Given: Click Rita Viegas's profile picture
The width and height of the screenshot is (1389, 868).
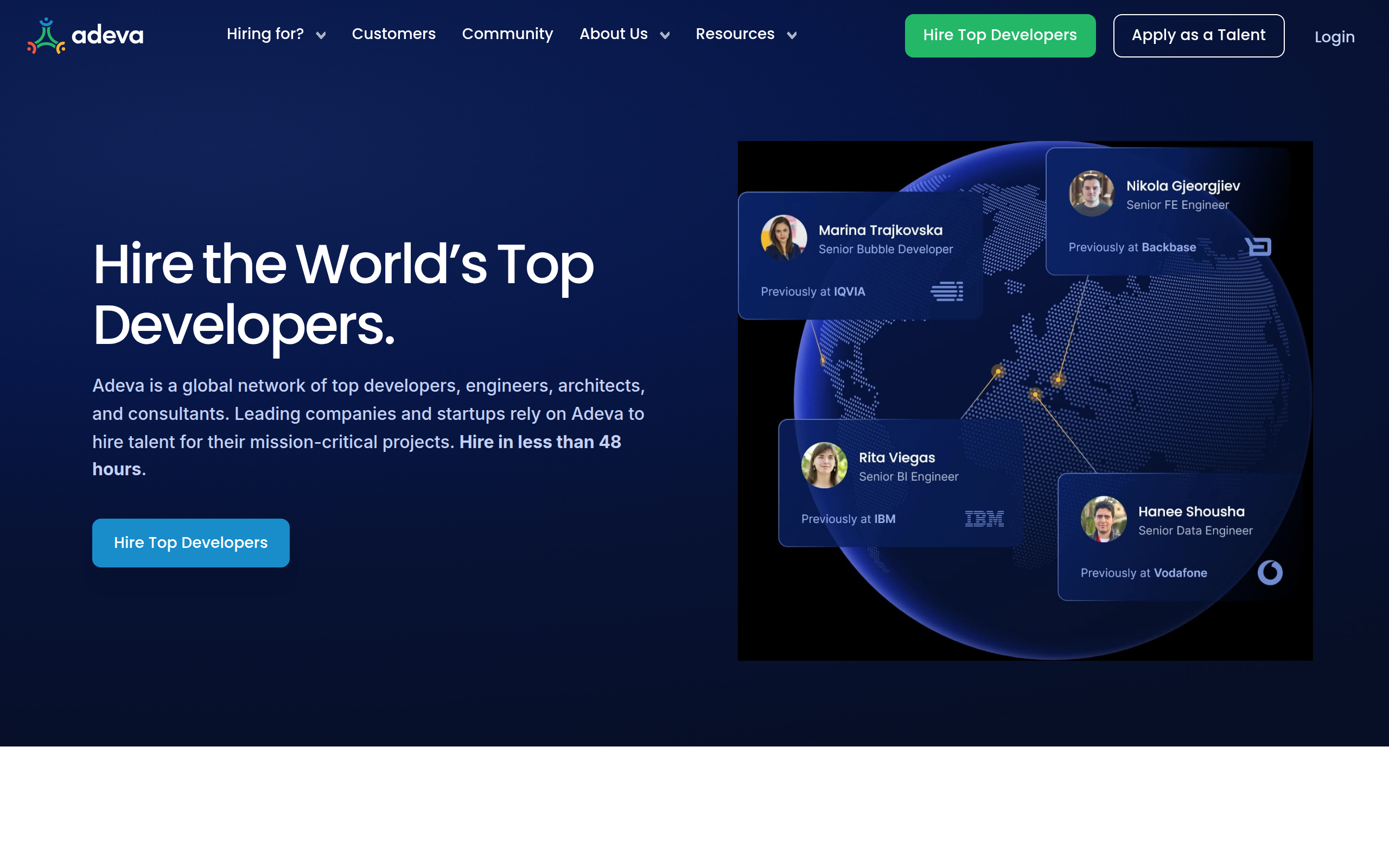Looking at the screenshot, I should [824, 465].
